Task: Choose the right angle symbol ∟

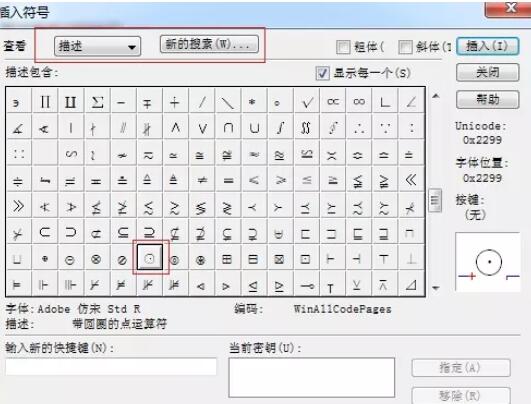Action: click(385, 101)
